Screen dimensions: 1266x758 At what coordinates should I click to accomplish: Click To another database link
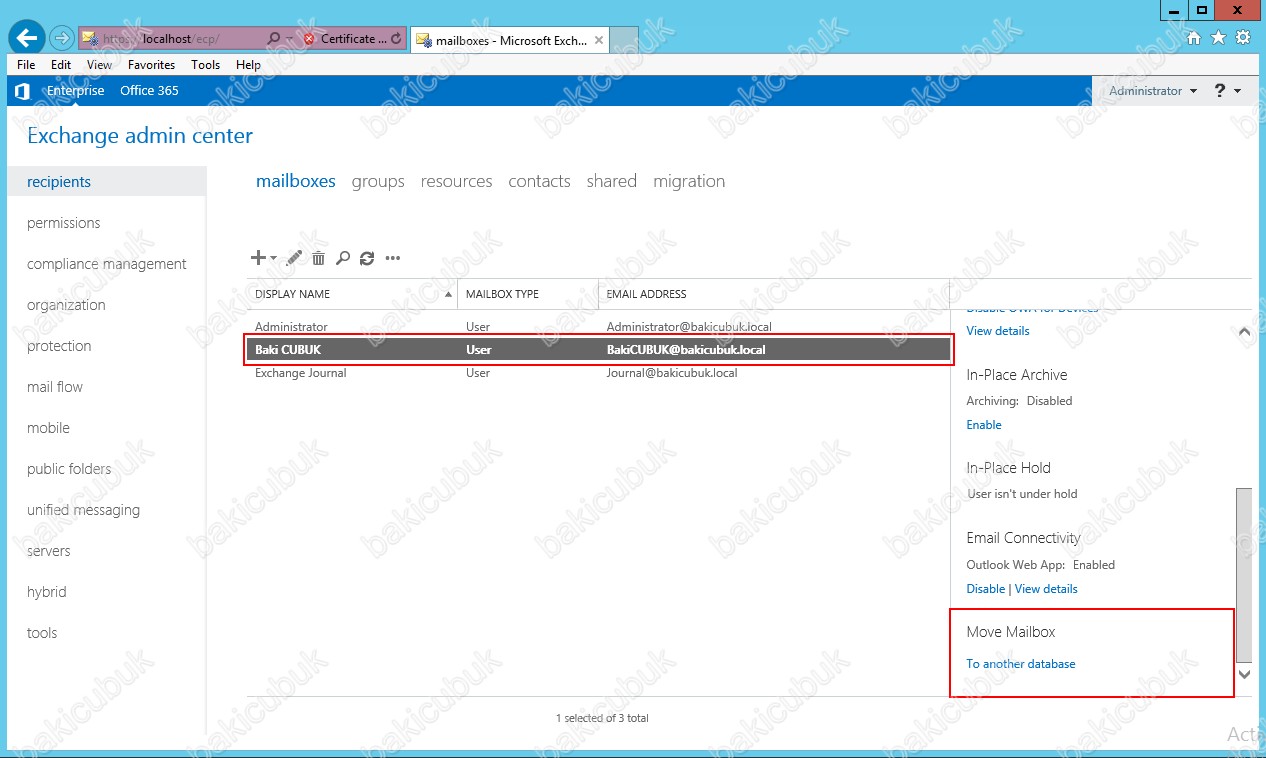point(1021,664)
